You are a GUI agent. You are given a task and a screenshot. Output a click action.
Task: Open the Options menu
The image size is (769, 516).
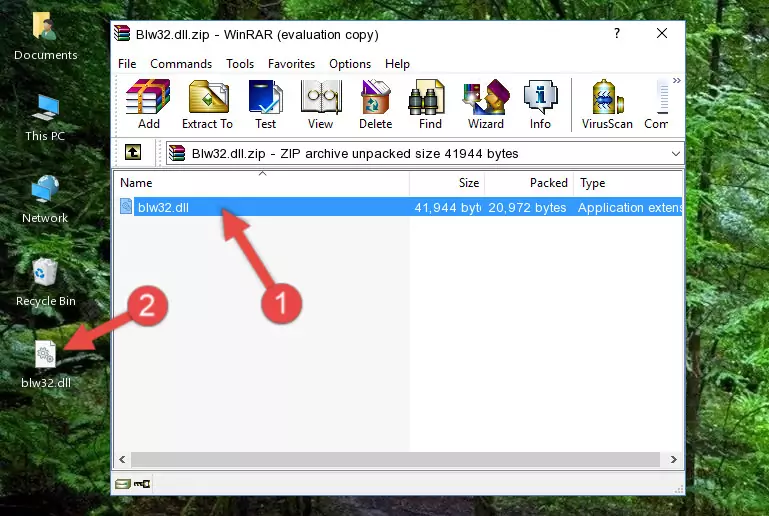click(350, 64)
